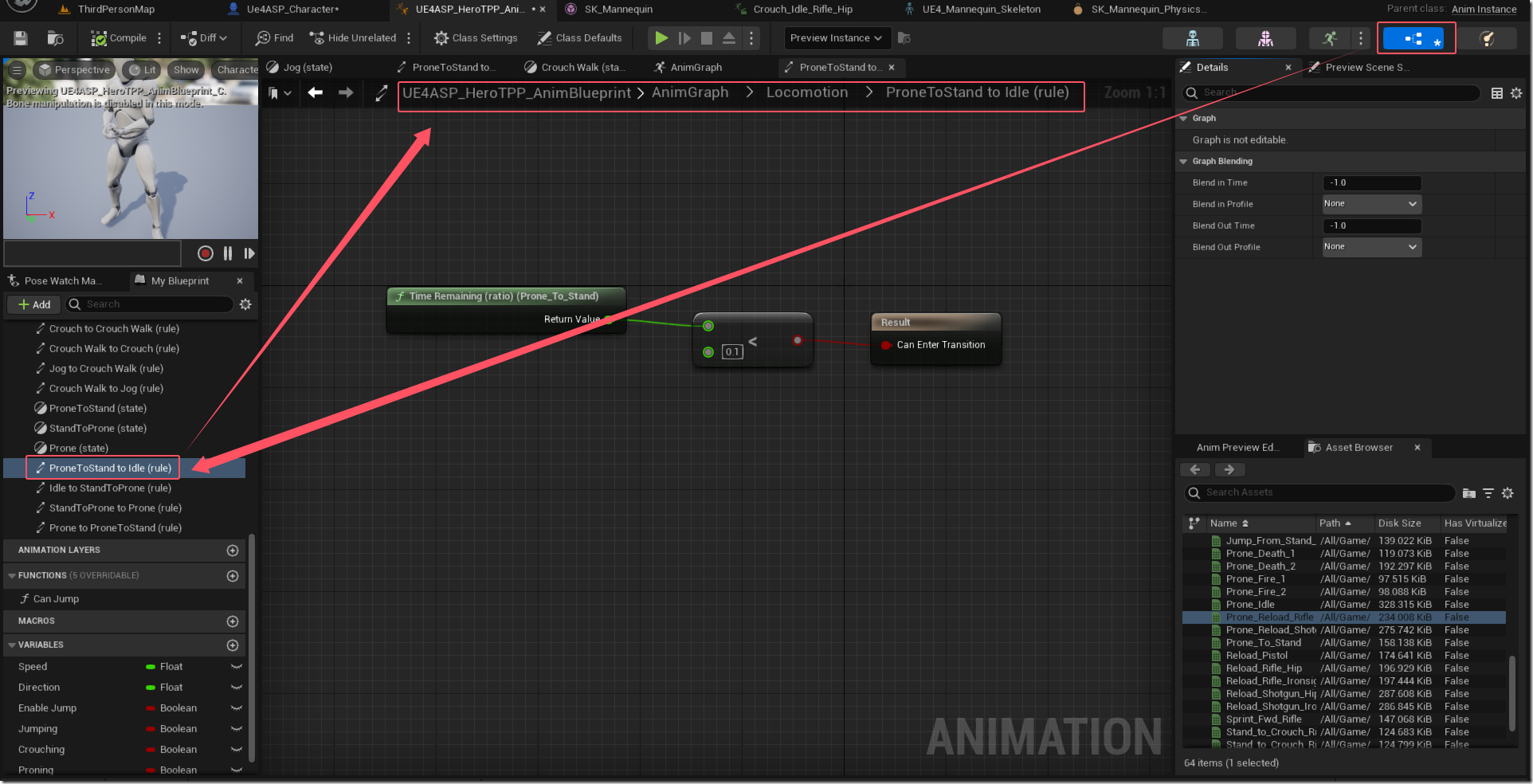Step the preview forward one frame
This screenshot has width=1533, height=784.
point(249,253)
